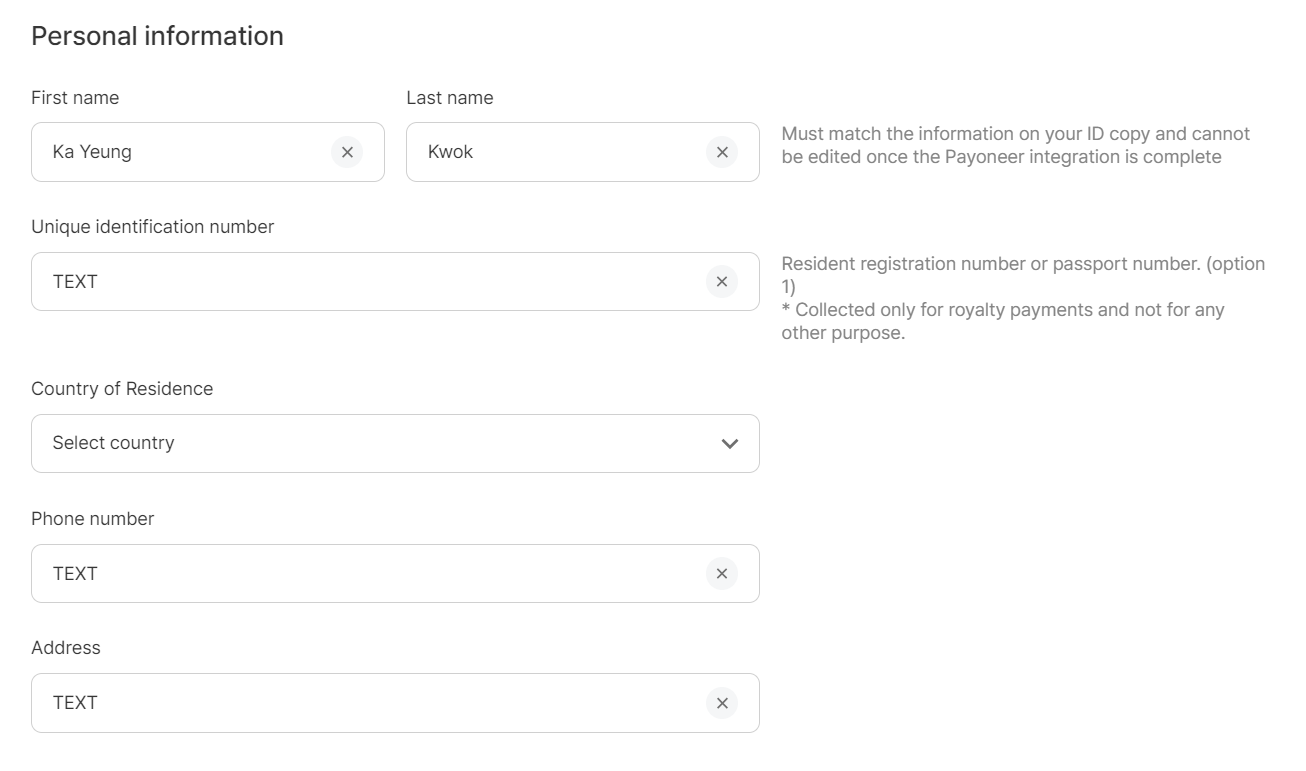Clear the First name field

(347, 152)
